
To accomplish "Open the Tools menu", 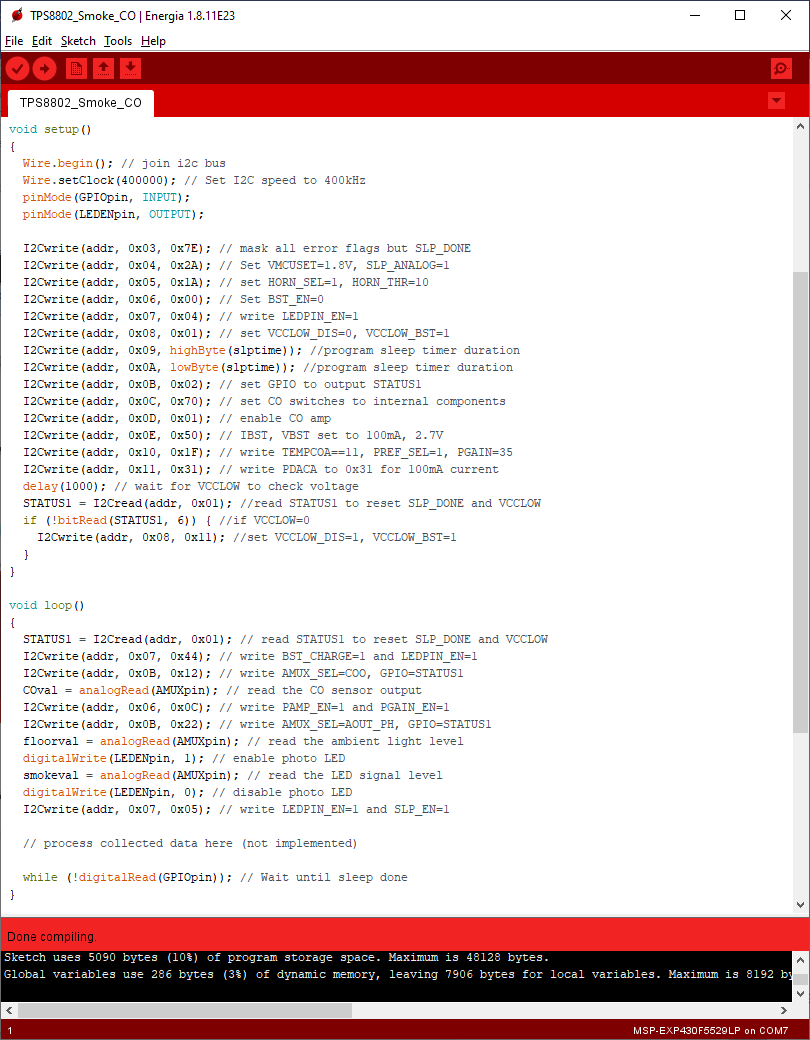I will (117, 41).
